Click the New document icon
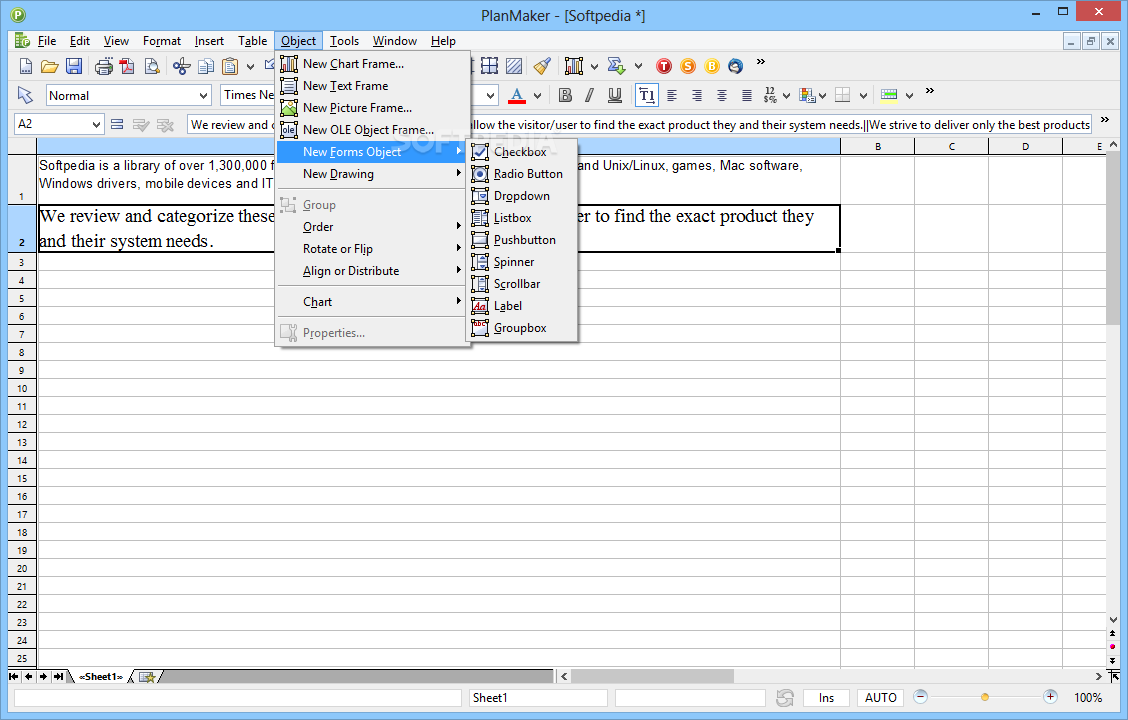Screen dimensions: 1128x720 pyautogui.click(x=26, y=66)
